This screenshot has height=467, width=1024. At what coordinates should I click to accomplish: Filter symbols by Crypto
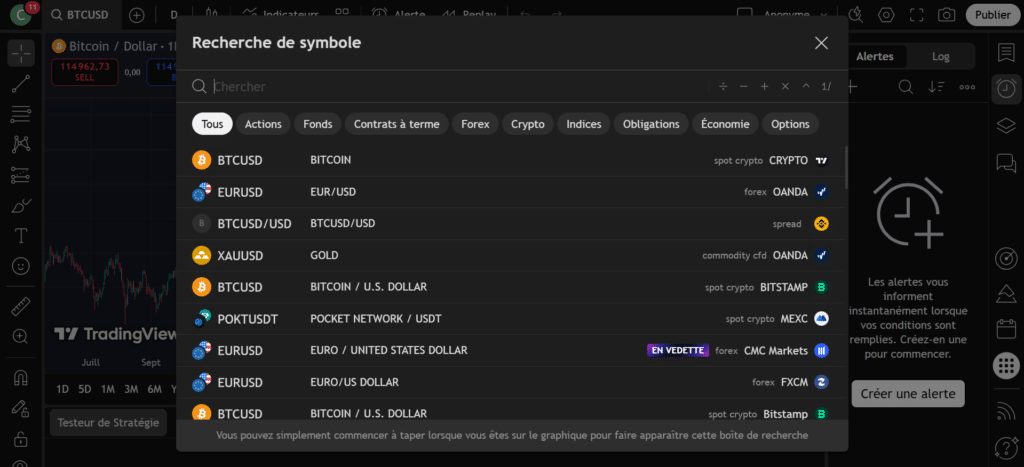(x=528, y=124)
